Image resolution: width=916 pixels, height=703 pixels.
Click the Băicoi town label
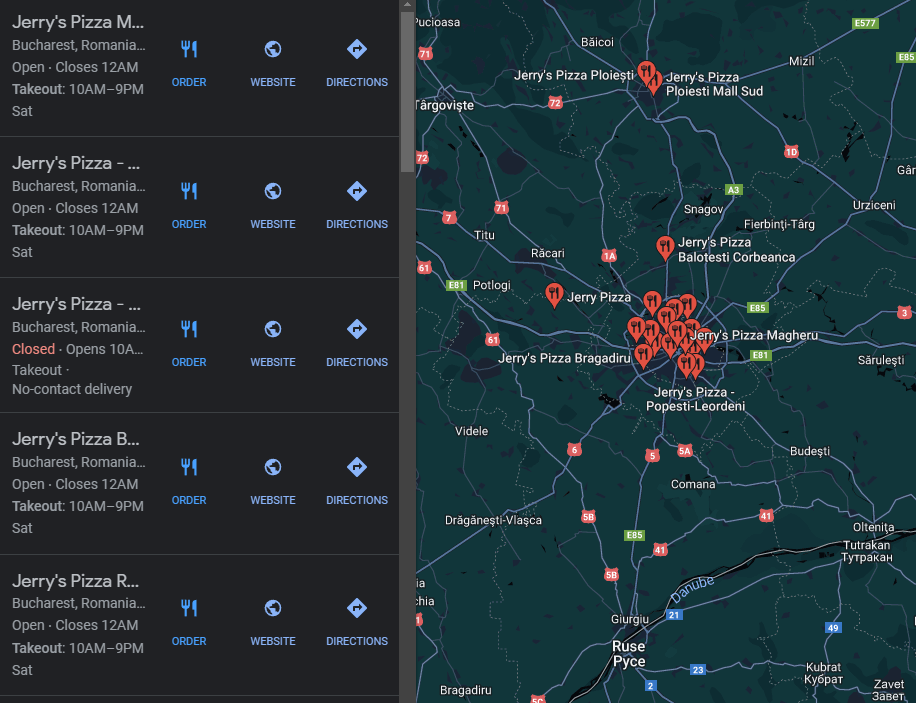coord(597,42)
